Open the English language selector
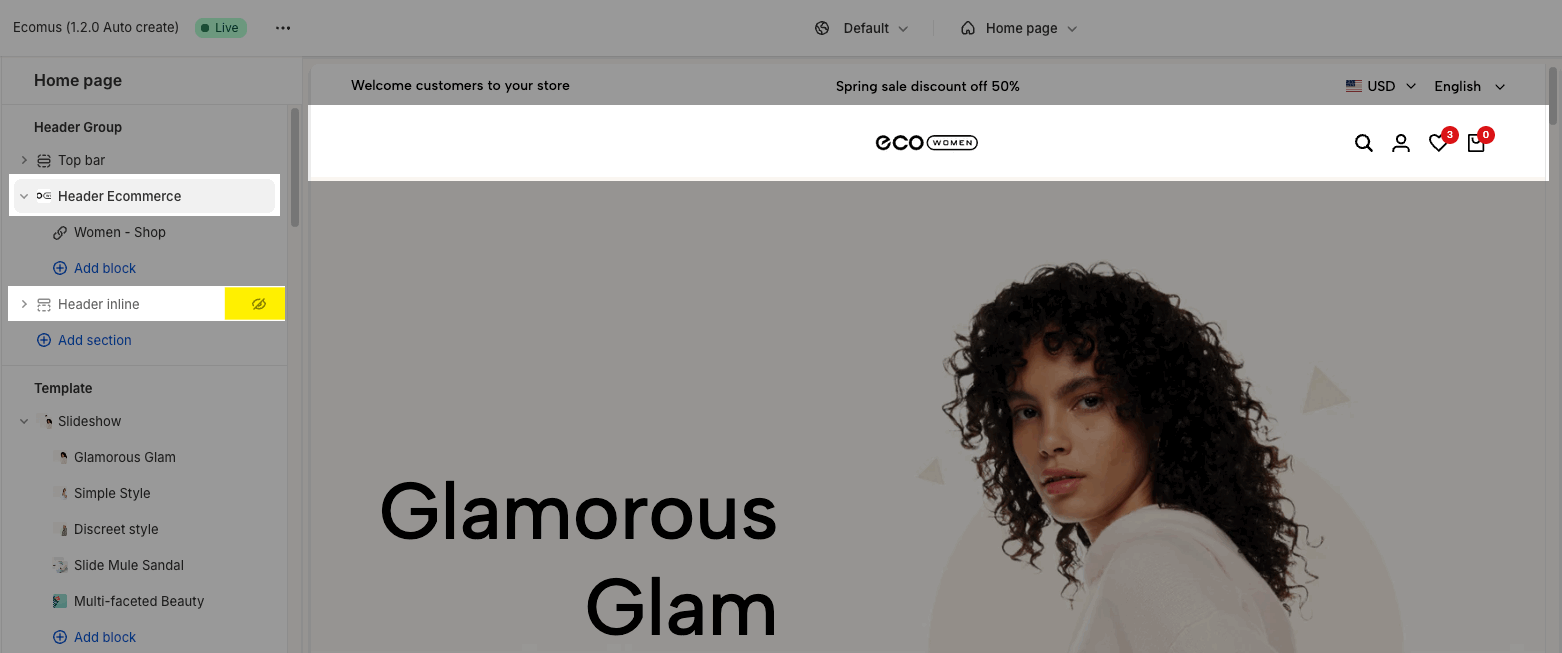This screenshot has width=1562, height=653. (x=1469, y=86)
